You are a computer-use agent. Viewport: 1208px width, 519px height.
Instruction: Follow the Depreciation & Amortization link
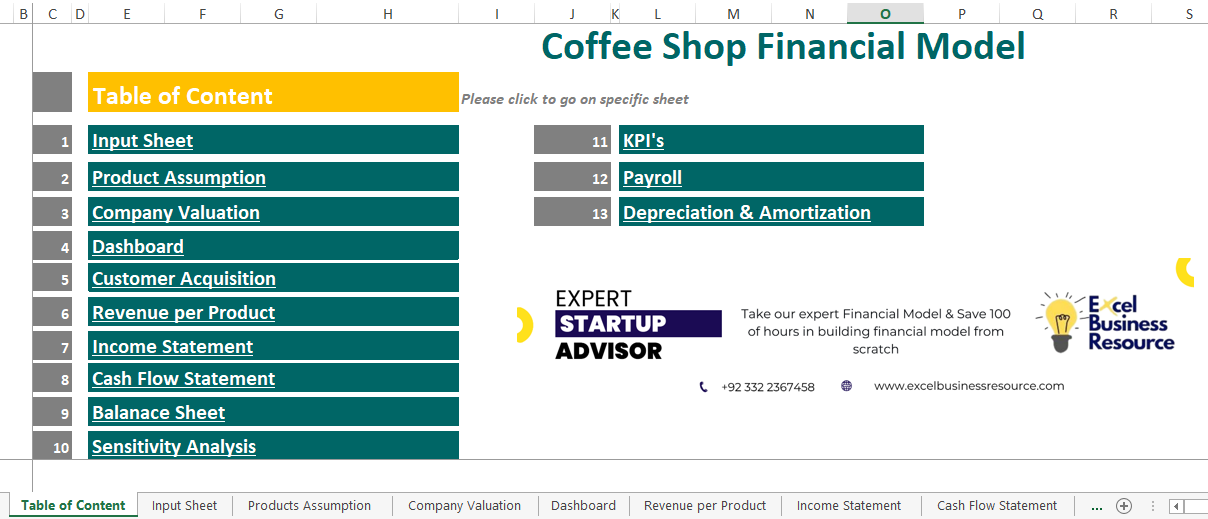[747, 213]
